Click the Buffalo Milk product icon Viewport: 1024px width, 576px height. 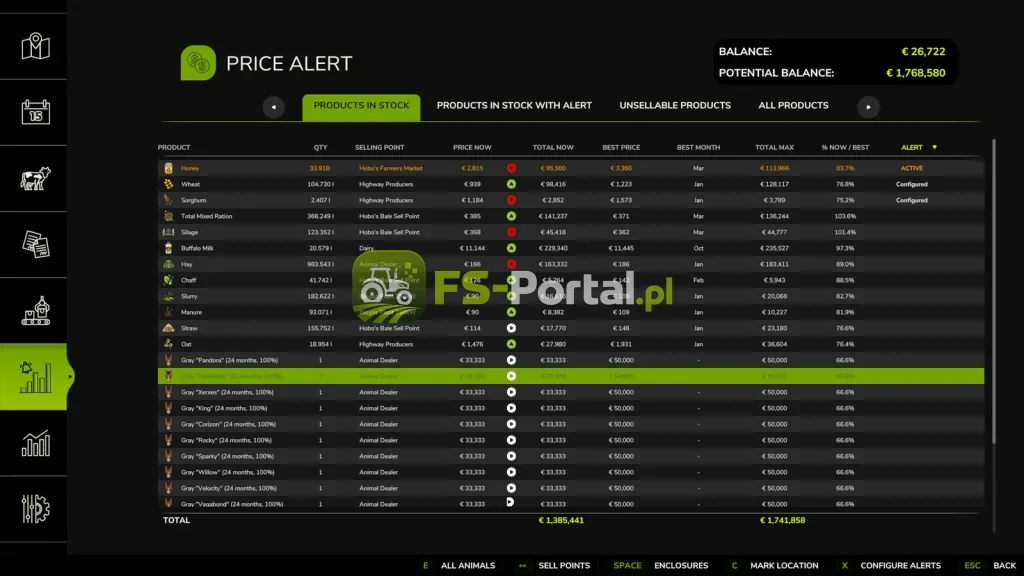tap(168, 248)
